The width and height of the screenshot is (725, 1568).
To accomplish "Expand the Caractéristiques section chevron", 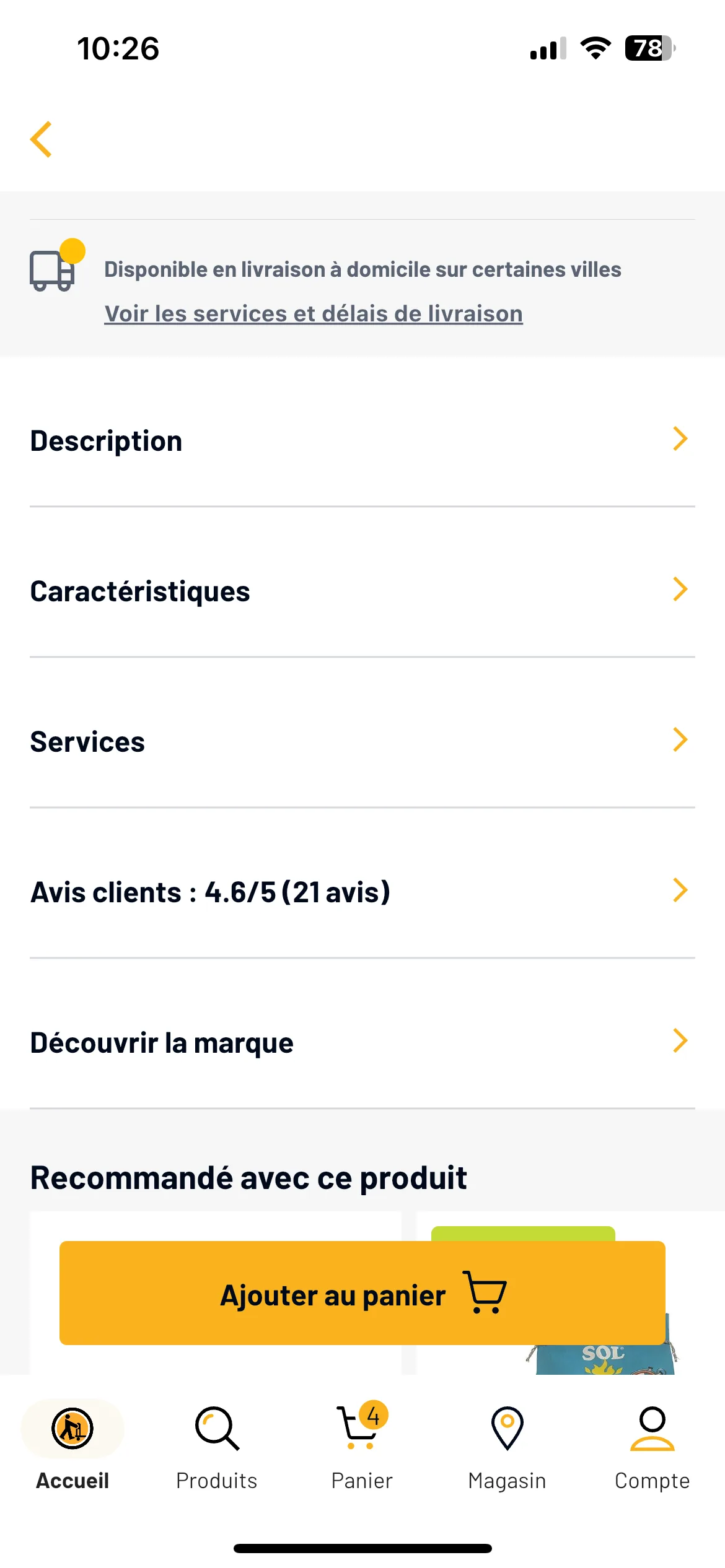I will [680, 589].
